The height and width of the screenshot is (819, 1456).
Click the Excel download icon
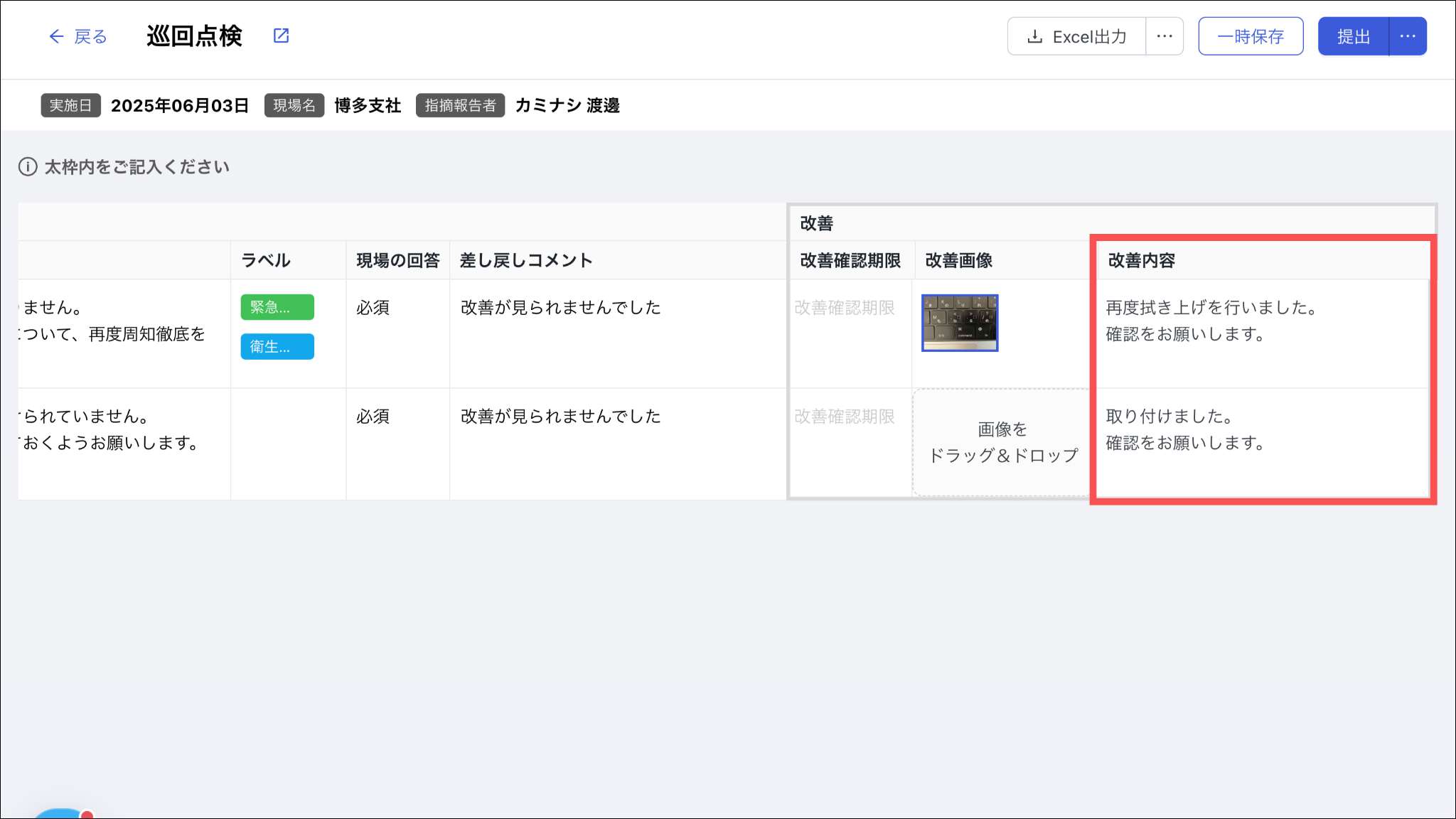(1035, 36)
